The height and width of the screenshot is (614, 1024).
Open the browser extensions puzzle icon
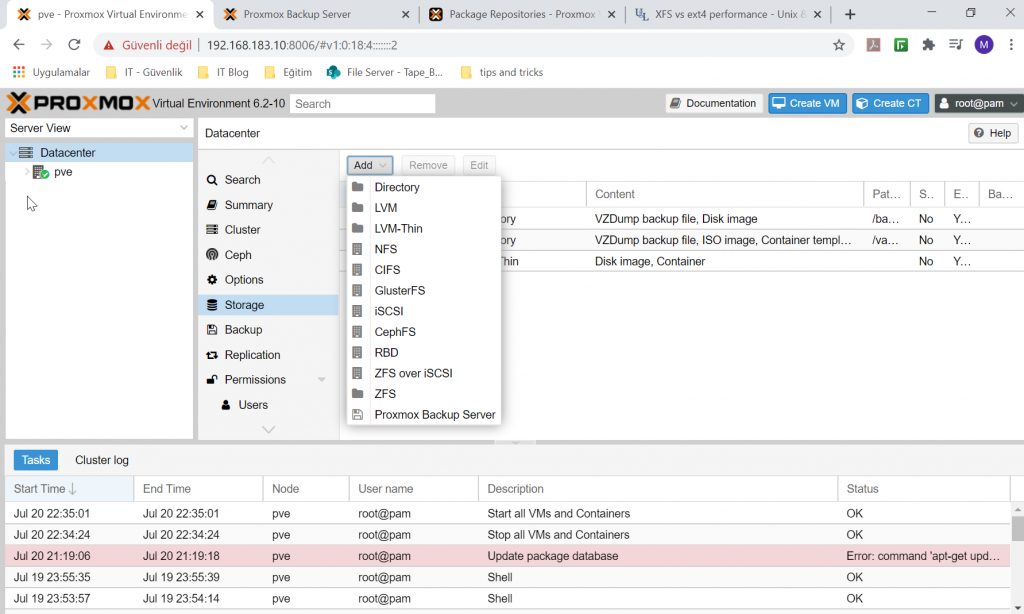coord(928,44)
